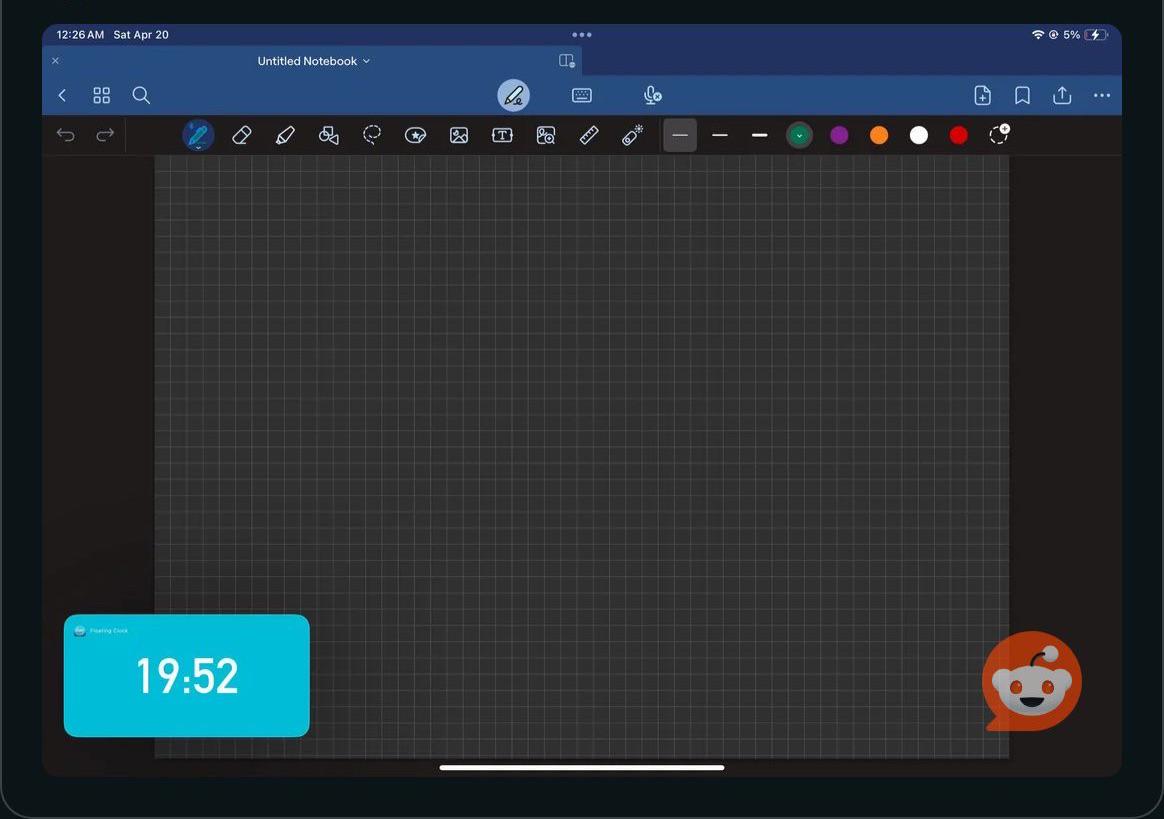Switch to pen writing mode
Viewport: 1164px width, 819px height.
(x=513, y=94)
